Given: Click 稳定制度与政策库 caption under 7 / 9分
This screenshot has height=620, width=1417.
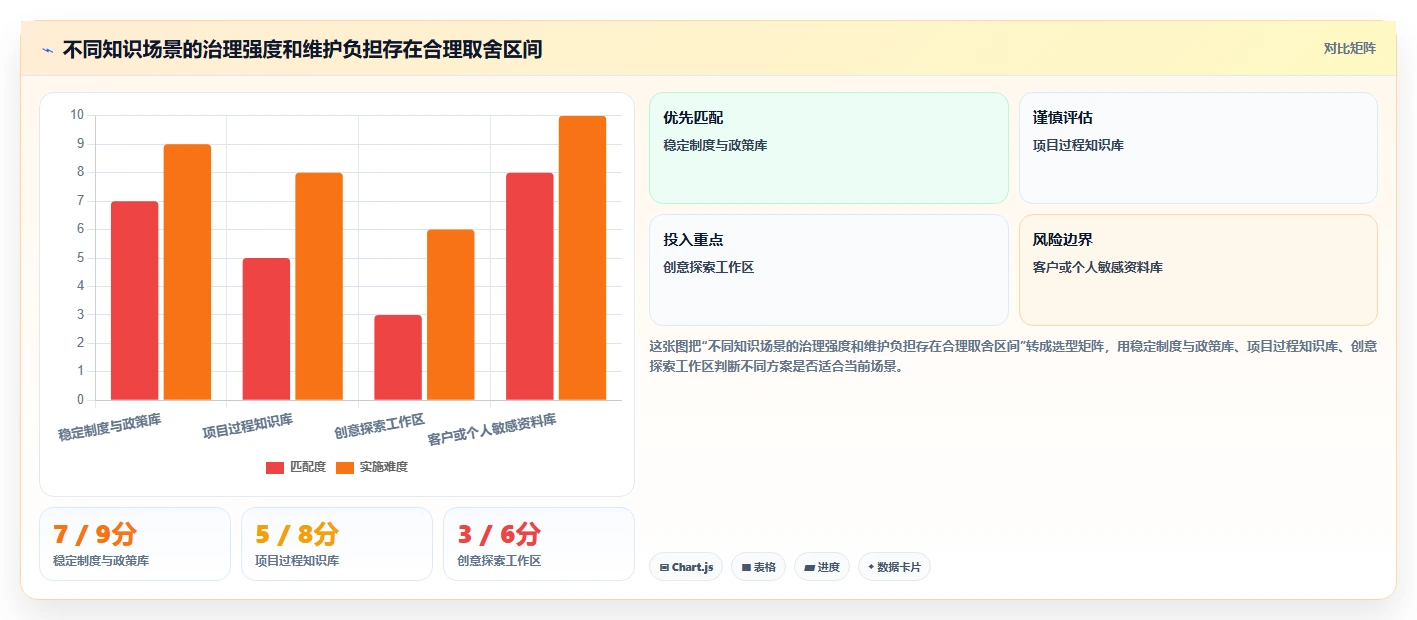Looking at the screenshot, I should click(101, 561).
